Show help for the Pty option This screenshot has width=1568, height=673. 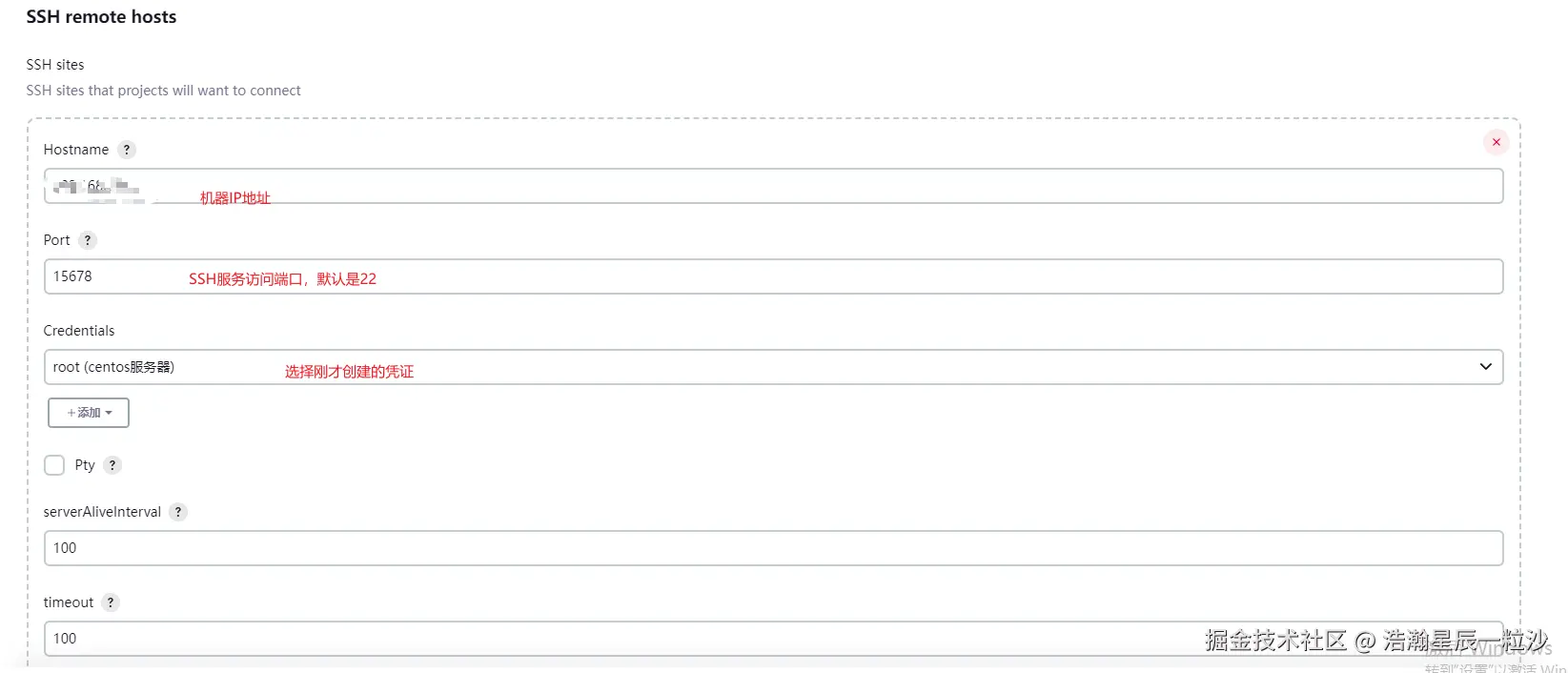112,465
